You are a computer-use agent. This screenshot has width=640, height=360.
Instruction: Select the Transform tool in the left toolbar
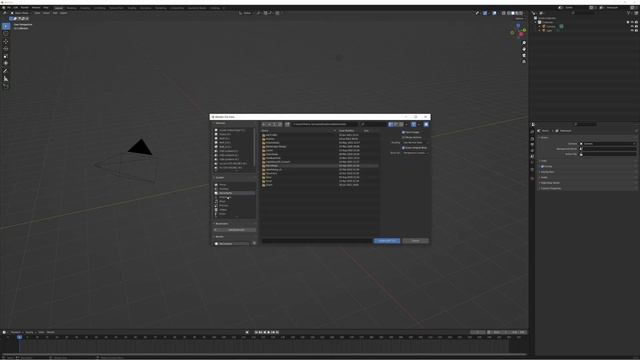point(6,63)
